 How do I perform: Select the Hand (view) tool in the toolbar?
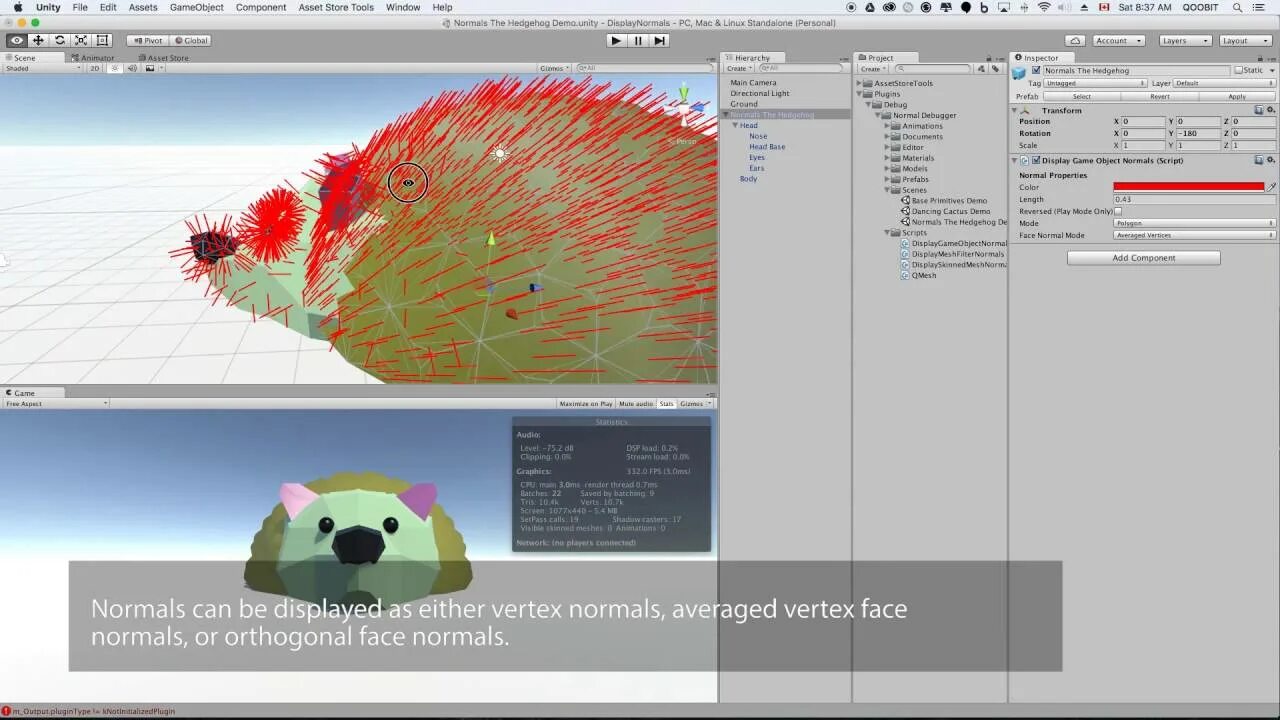17,41
